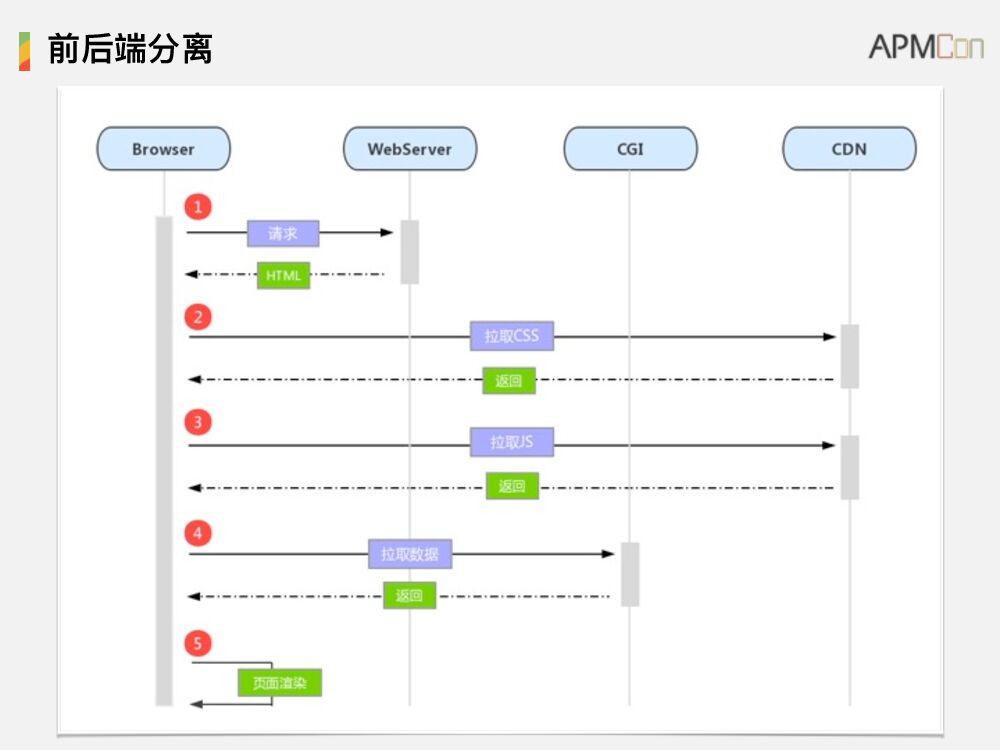1000x750 pixels.
Task: Click the CGI lifeline header
Action: (630, 149)
